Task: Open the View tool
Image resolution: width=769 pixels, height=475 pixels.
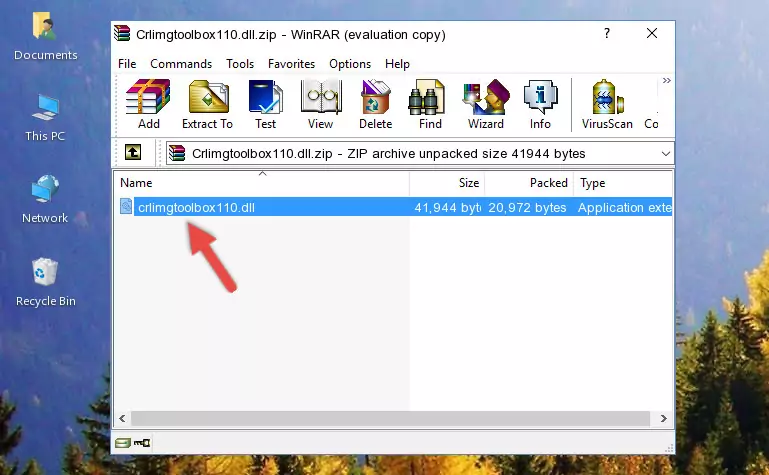Action: [x=321, y=104]
